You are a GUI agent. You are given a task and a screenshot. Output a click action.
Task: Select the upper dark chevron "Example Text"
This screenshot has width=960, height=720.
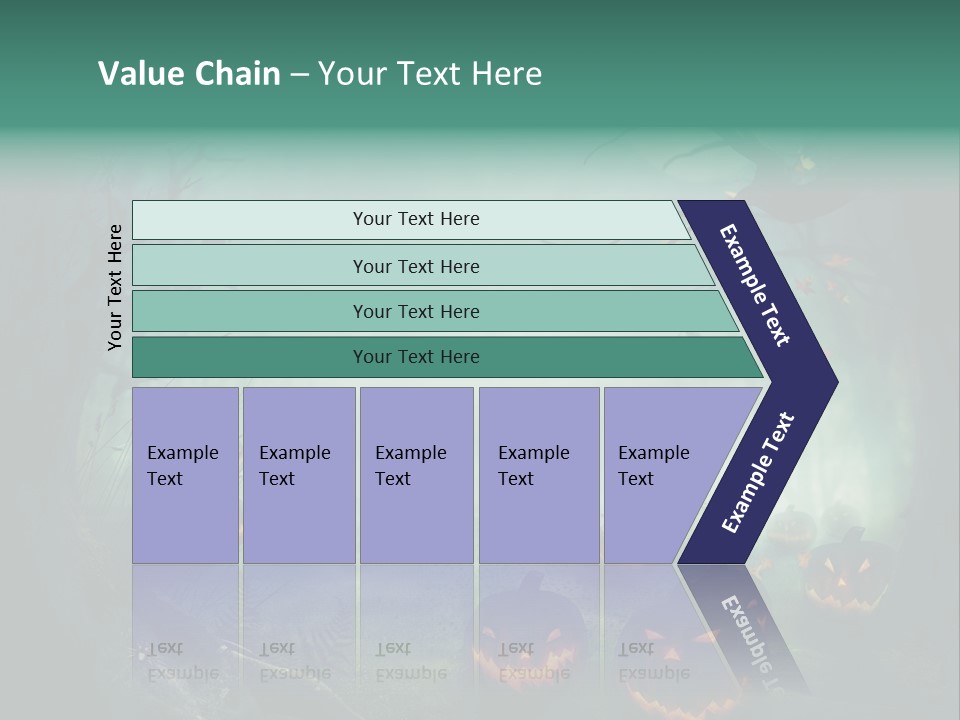click(756, 285)
